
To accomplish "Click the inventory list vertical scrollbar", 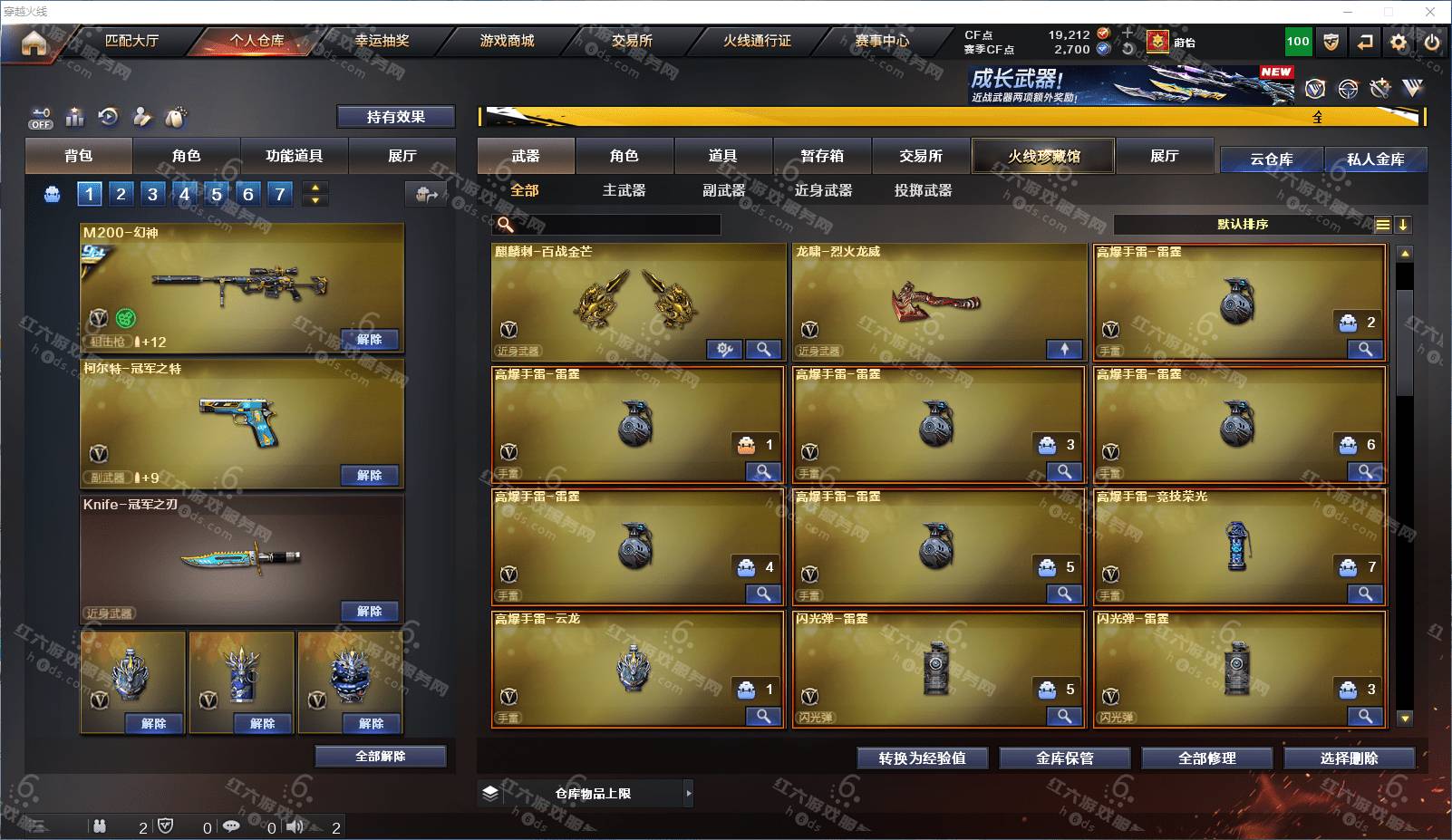I will (x=1405, y=485).
